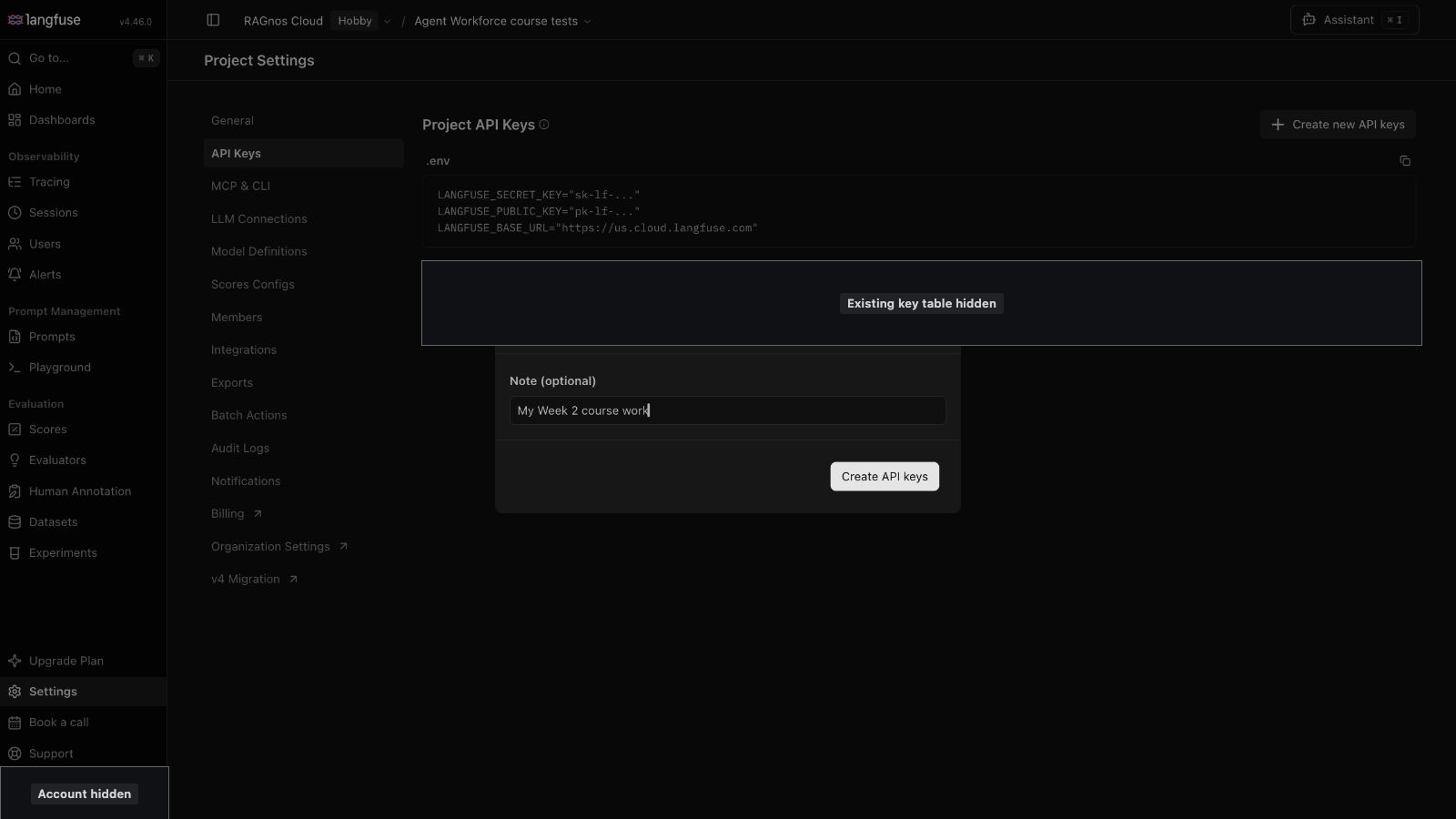
Task: Go to Sessions in sidebar
Action: pos(83,213)
